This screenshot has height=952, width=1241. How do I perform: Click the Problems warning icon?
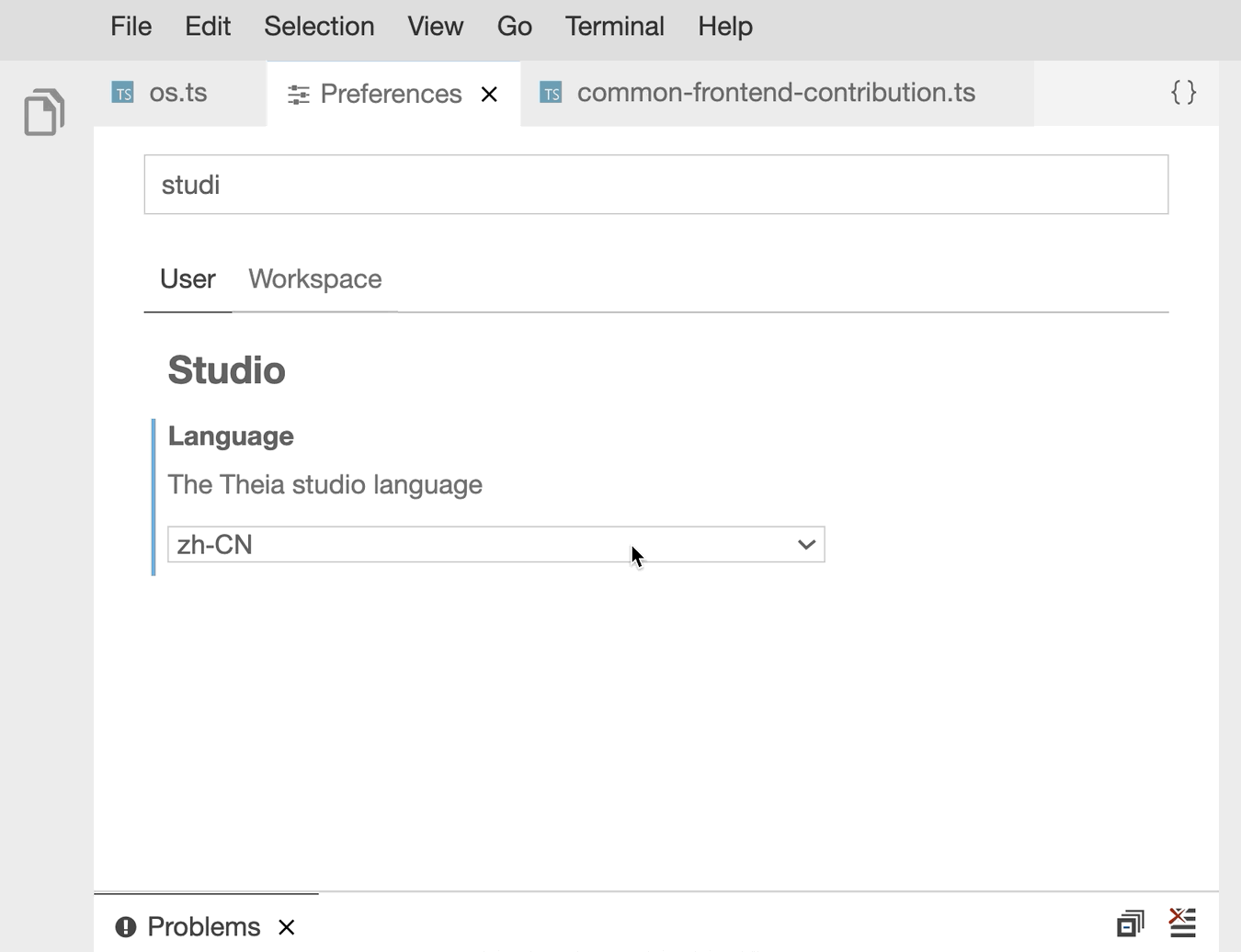[x=126, y=926]
